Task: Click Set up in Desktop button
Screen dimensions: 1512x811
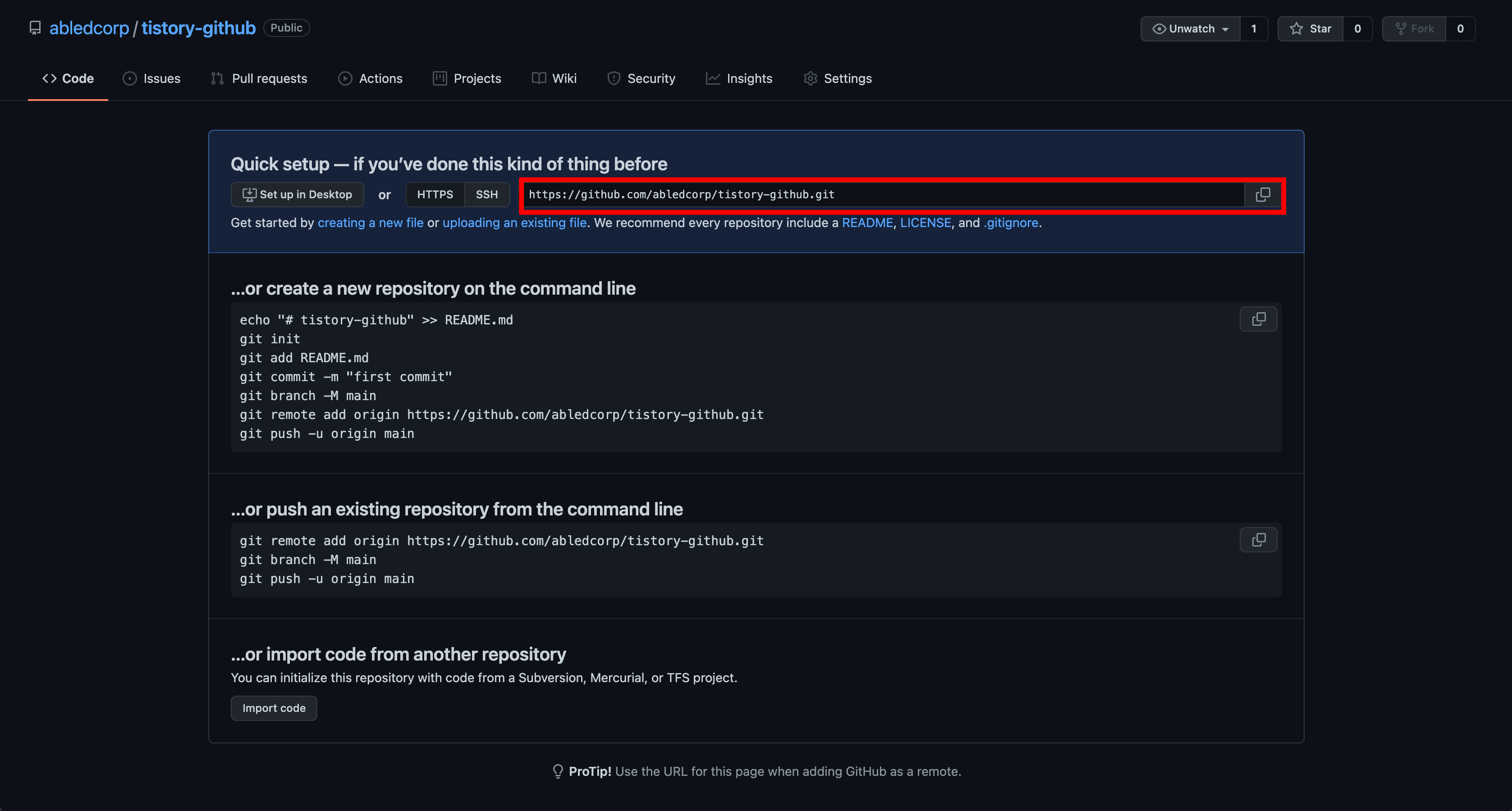Action: pos(297,194)
